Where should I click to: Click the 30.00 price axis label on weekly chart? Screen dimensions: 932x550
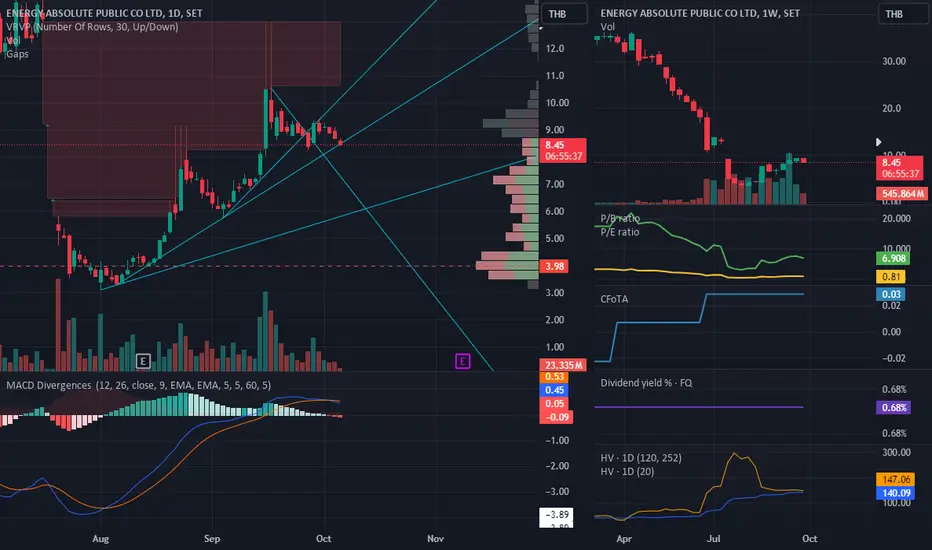[894, 61]
